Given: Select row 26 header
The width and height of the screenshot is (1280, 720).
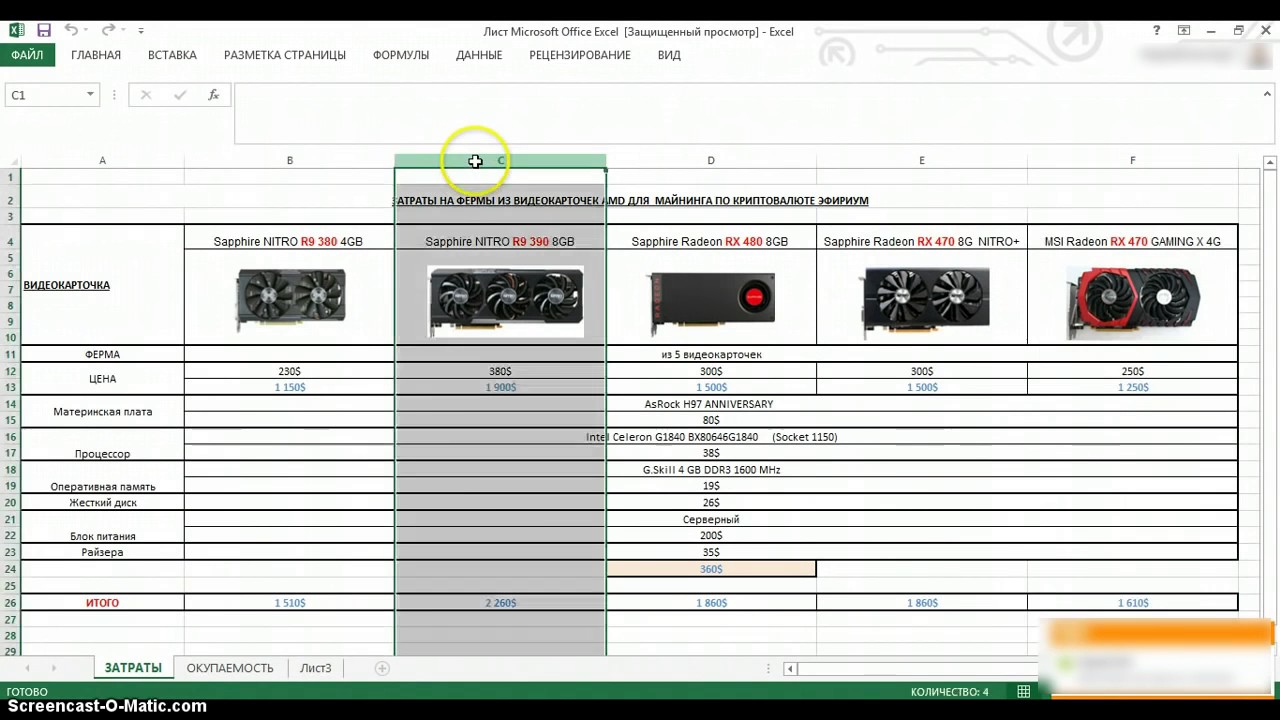Looking at the screenshot, I should [10, 603].
